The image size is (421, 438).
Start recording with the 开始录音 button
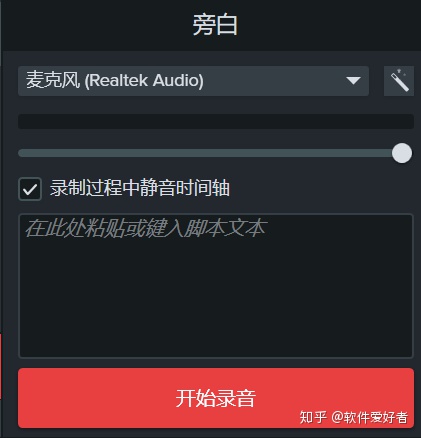[216, 398]
